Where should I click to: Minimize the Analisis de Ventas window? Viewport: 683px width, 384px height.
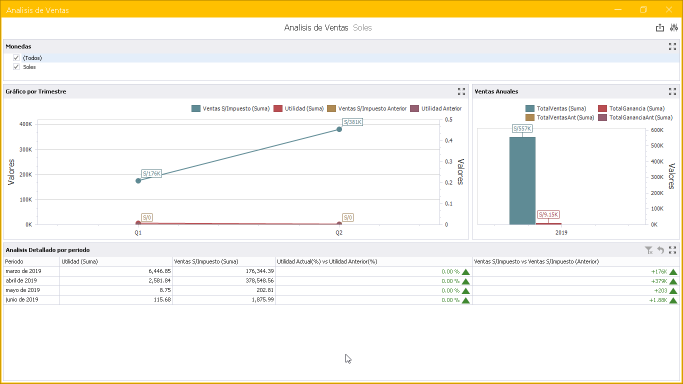click(x=618, y=10)
